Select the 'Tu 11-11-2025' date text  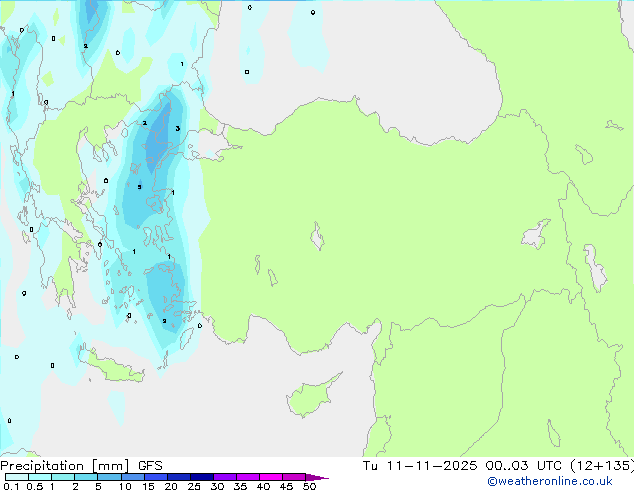[x=420, y=466]
